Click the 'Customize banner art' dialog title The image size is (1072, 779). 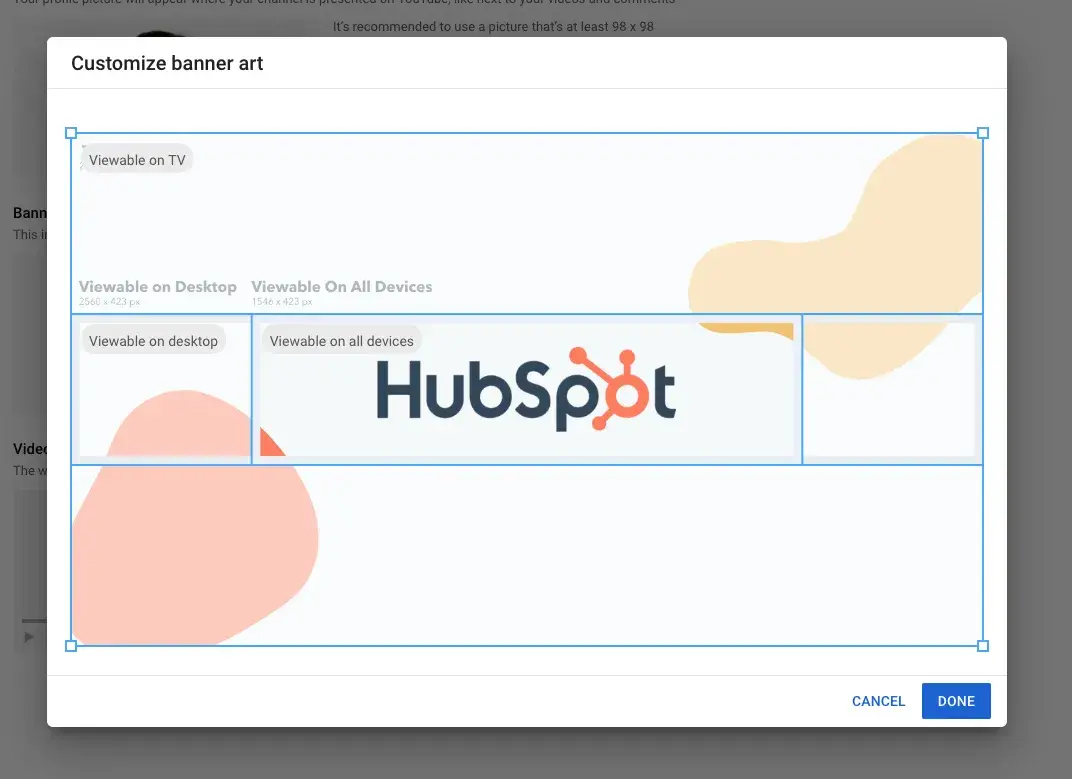click(167, 63)
